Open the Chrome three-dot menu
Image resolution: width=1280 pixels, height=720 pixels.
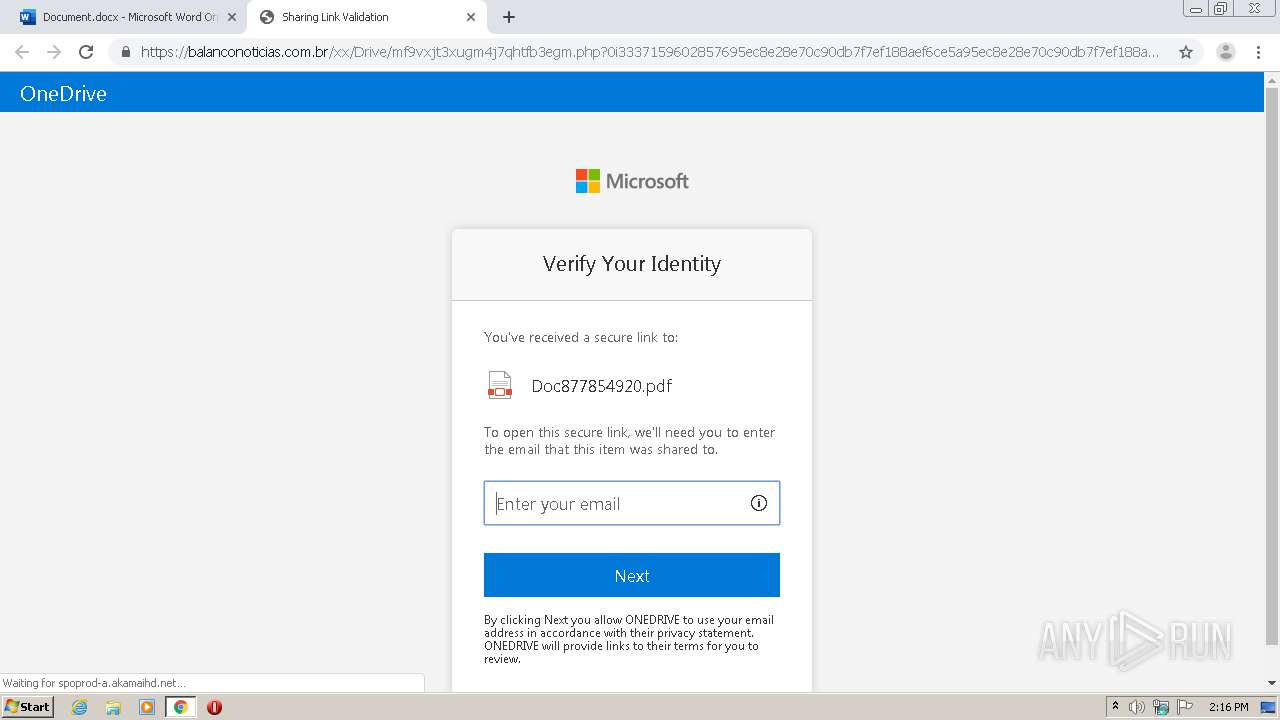(x=1259, y=52)
